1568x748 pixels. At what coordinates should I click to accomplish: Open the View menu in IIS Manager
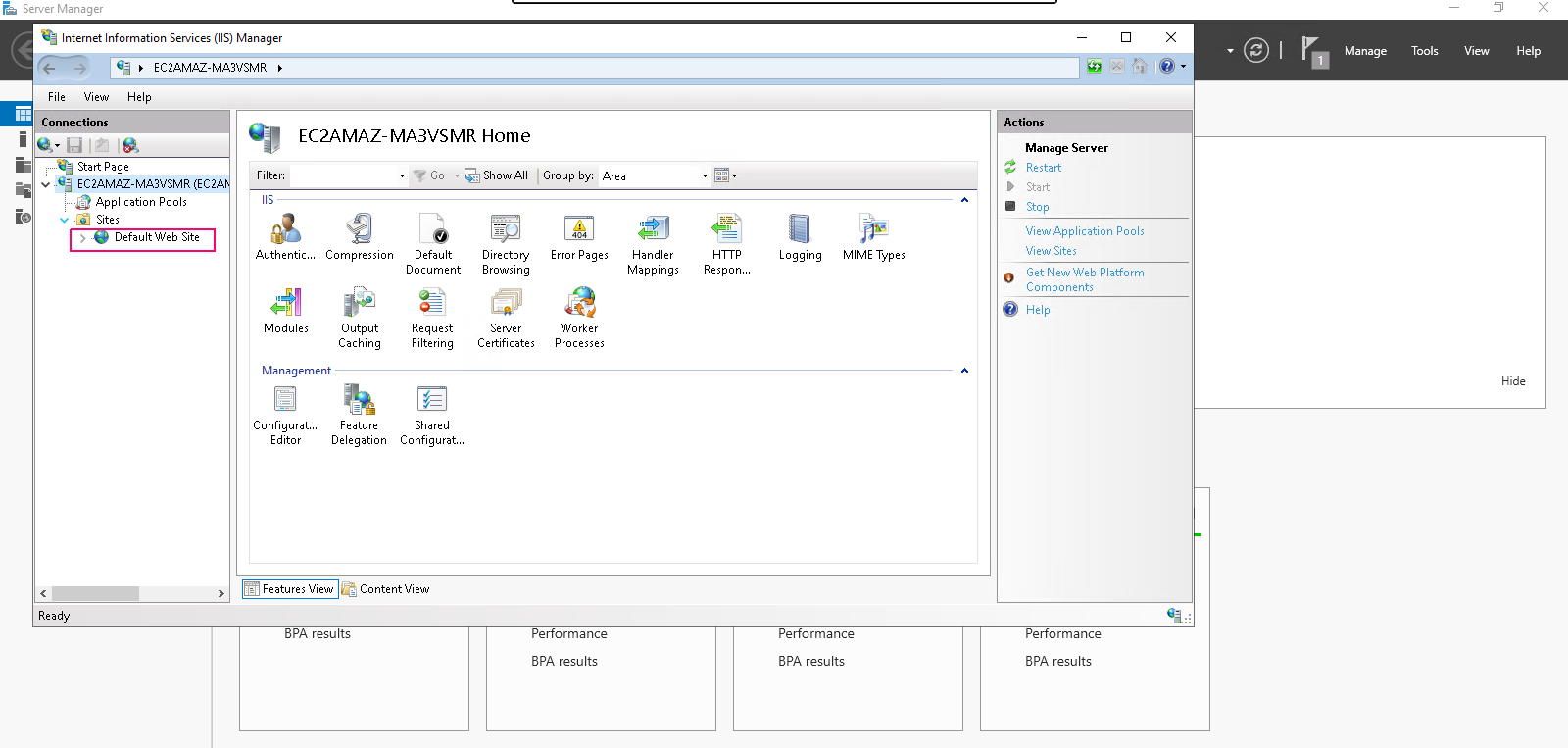coord(96,97)
